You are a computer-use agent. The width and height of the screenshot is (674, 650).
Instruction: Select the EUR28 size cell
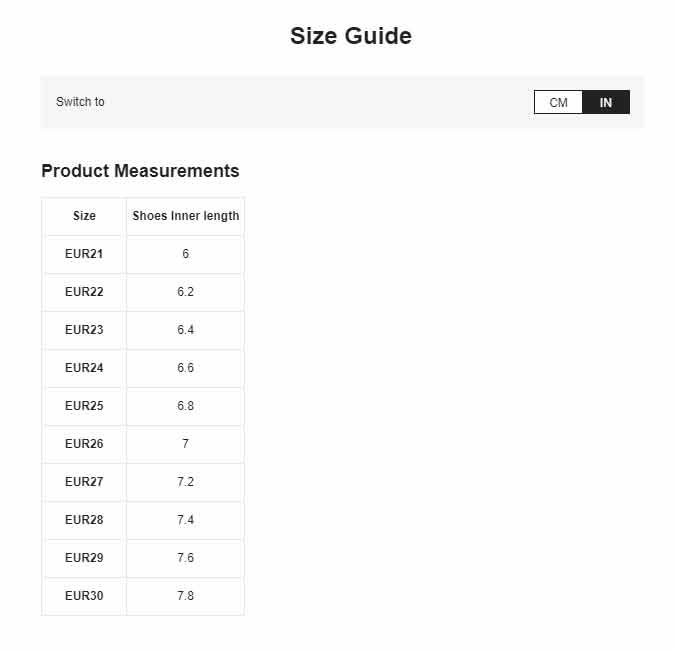(x=84, y=520)
